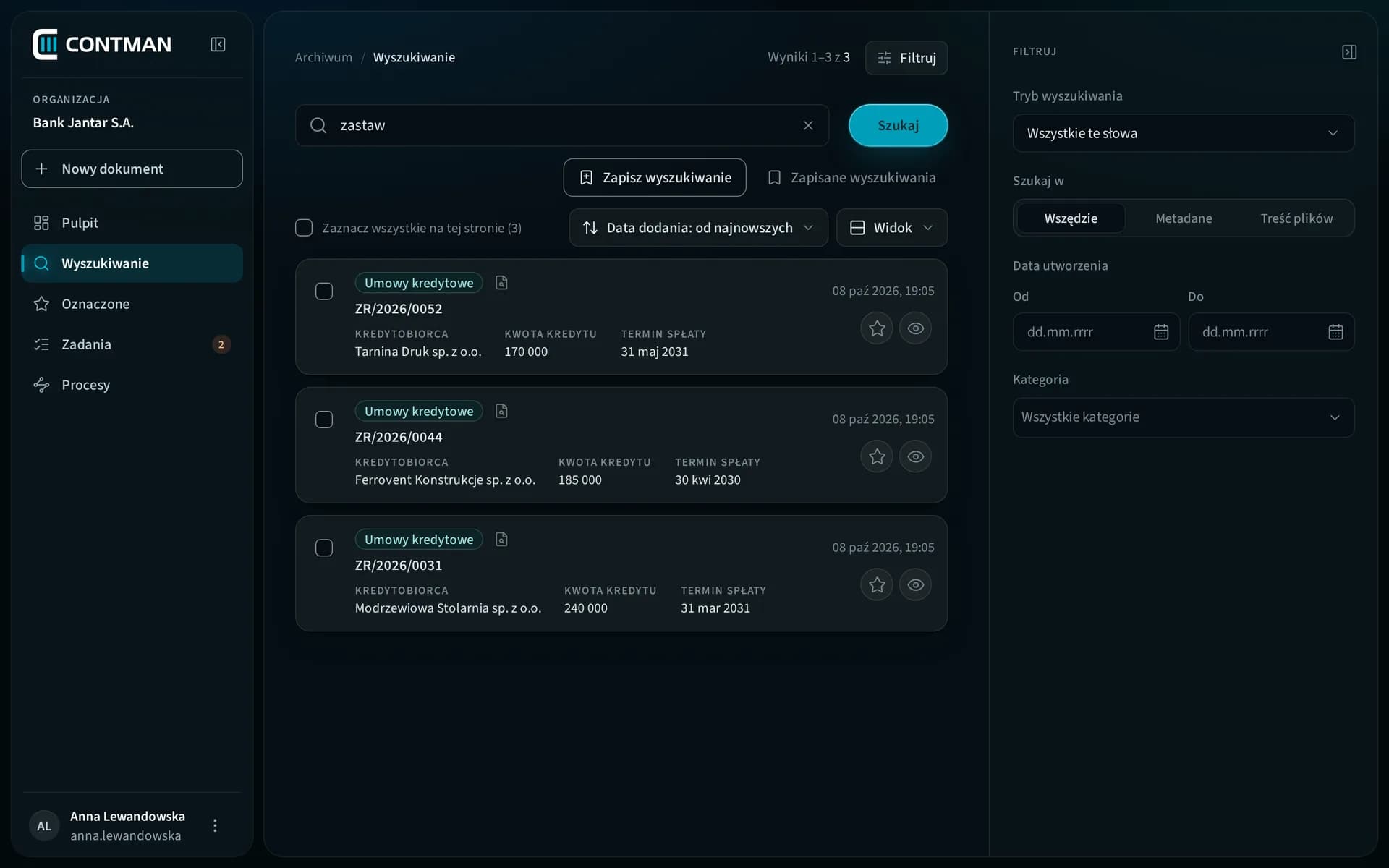Image resolution: width=1389 pixels, height=868 pixels.
Task: Open Oznaczone in sidebar
Action: tap(132, 304)
